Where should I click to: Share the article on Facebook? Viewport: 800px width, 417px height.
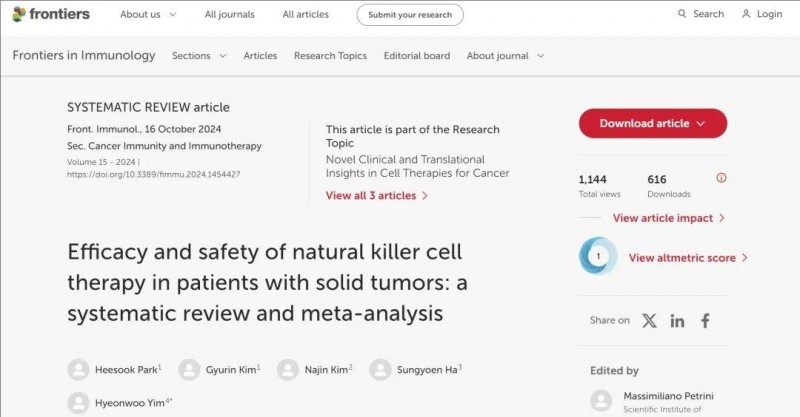coord(705,321)
